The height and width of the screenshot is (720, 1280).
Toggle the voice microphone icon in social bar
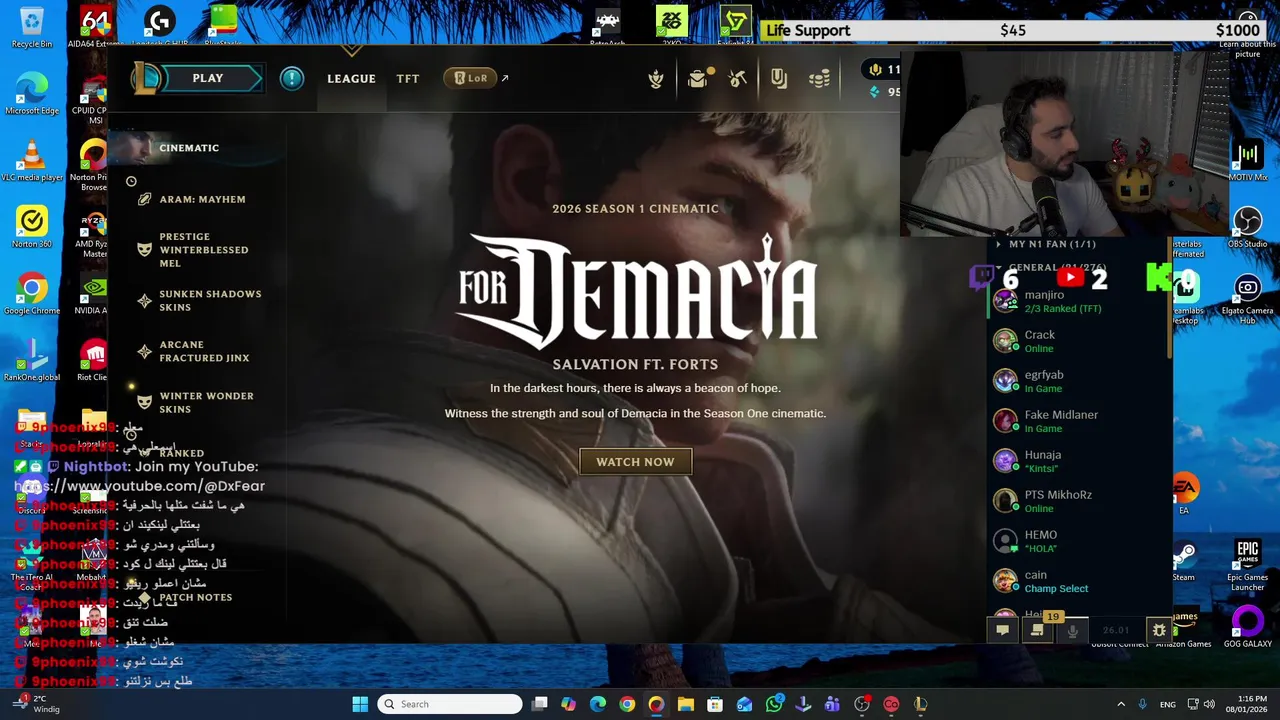[1073, 630]
